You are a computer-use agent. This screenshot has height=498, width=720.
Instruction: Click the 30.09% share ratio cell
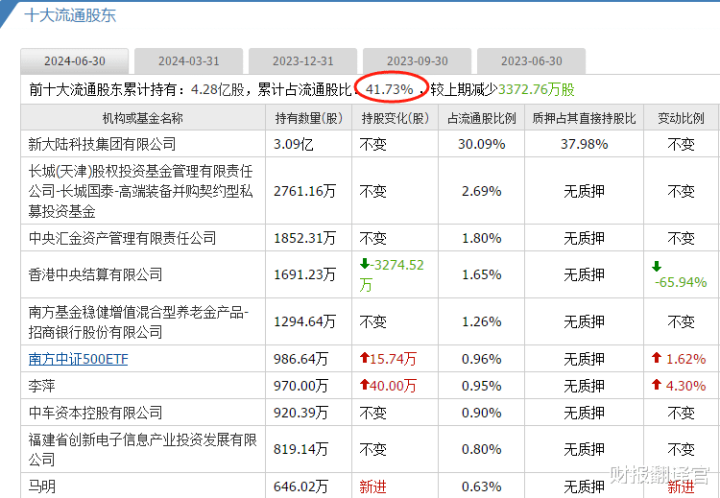481,145
